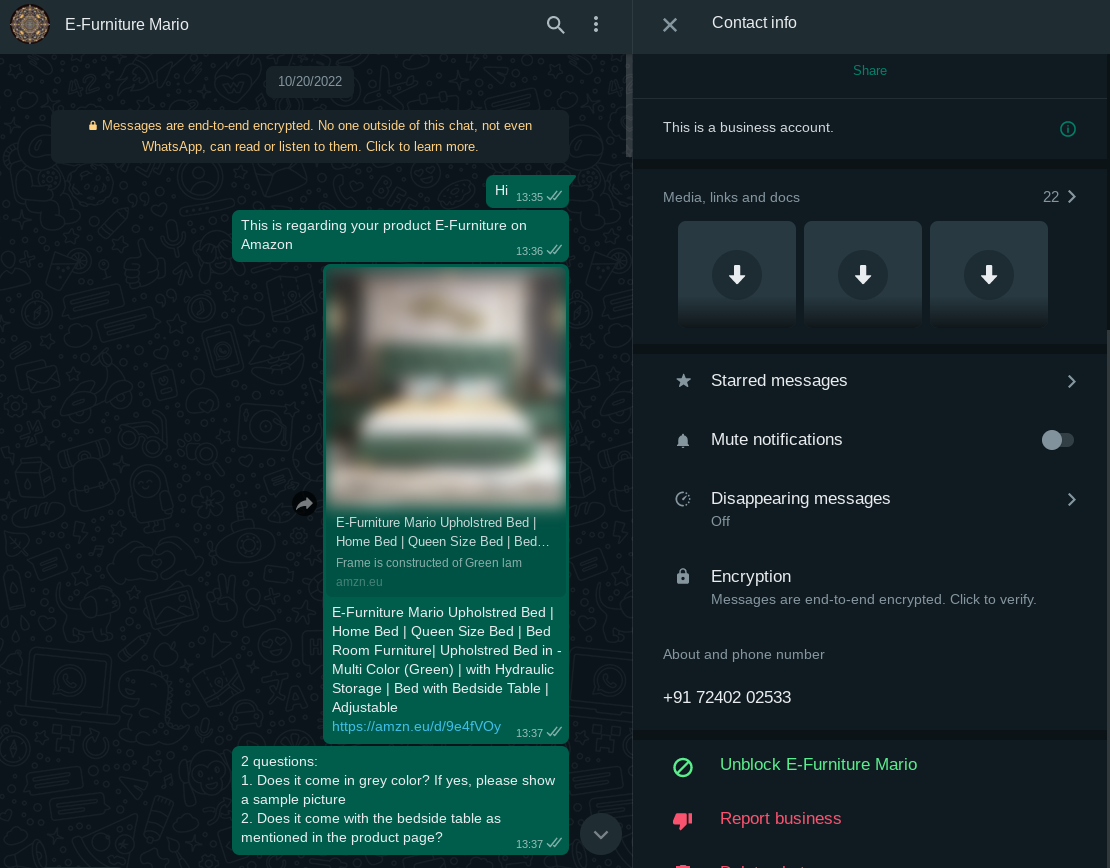Screen dimensions: 1110x868
Task: Click the unblock circle-slash icon
Action: 683,767
